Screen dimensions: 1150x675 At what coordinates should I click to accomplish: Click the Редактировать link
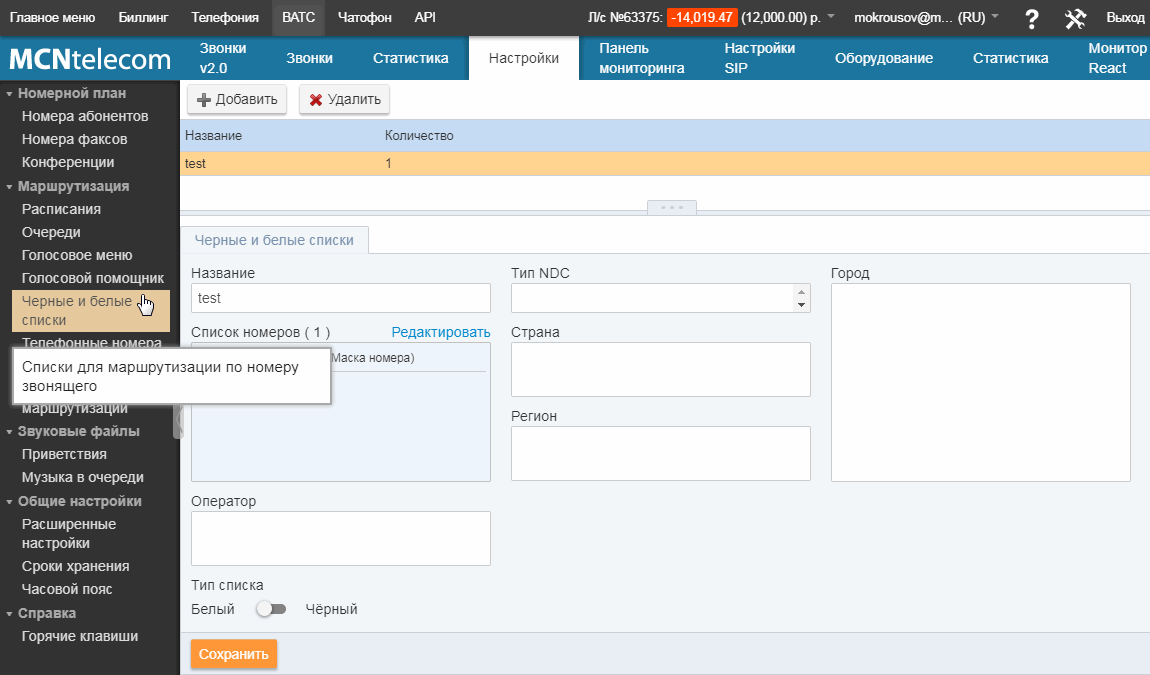point(440,332)
